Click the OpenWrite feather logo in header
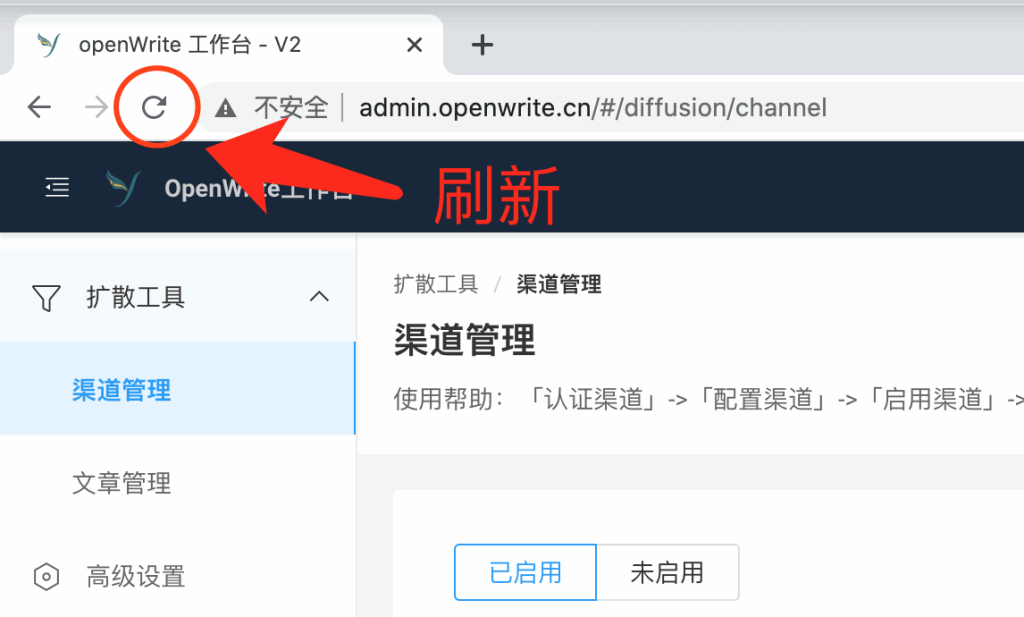Screen dimensions: 1024x617 (x=123, y=187)
